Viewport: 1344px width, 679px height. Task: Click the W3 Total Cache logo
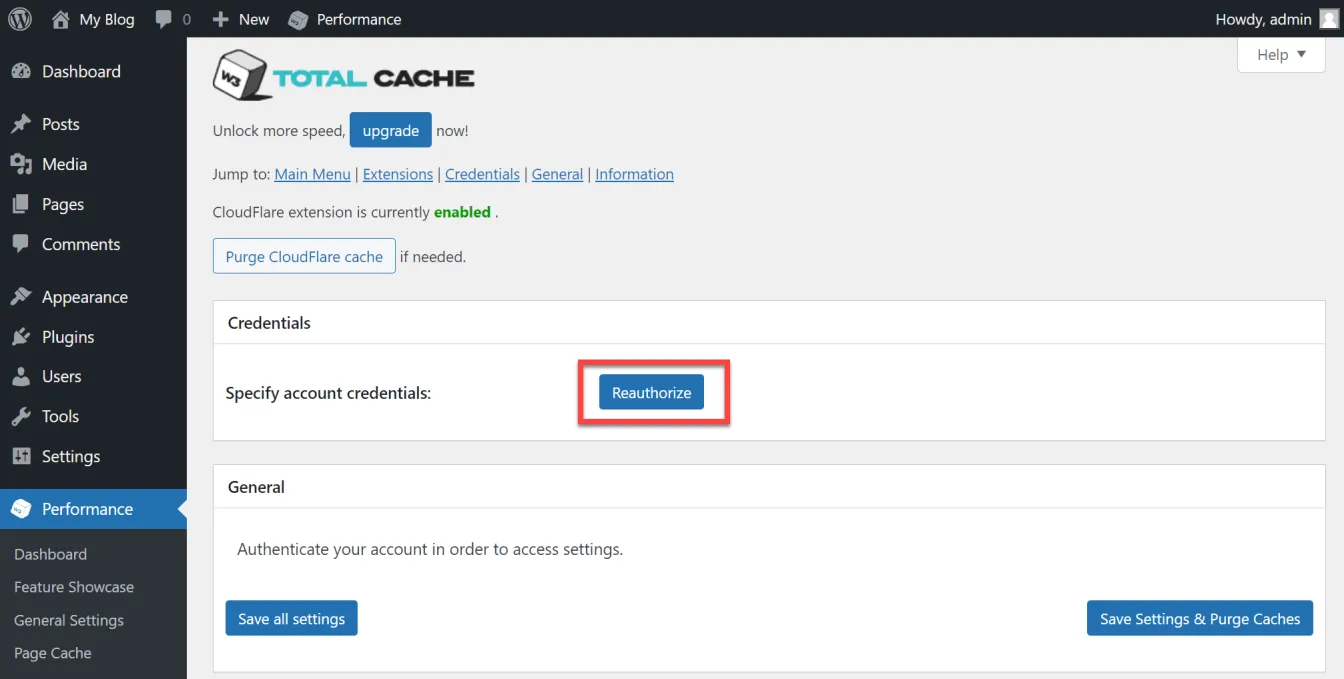pos(343,75)
